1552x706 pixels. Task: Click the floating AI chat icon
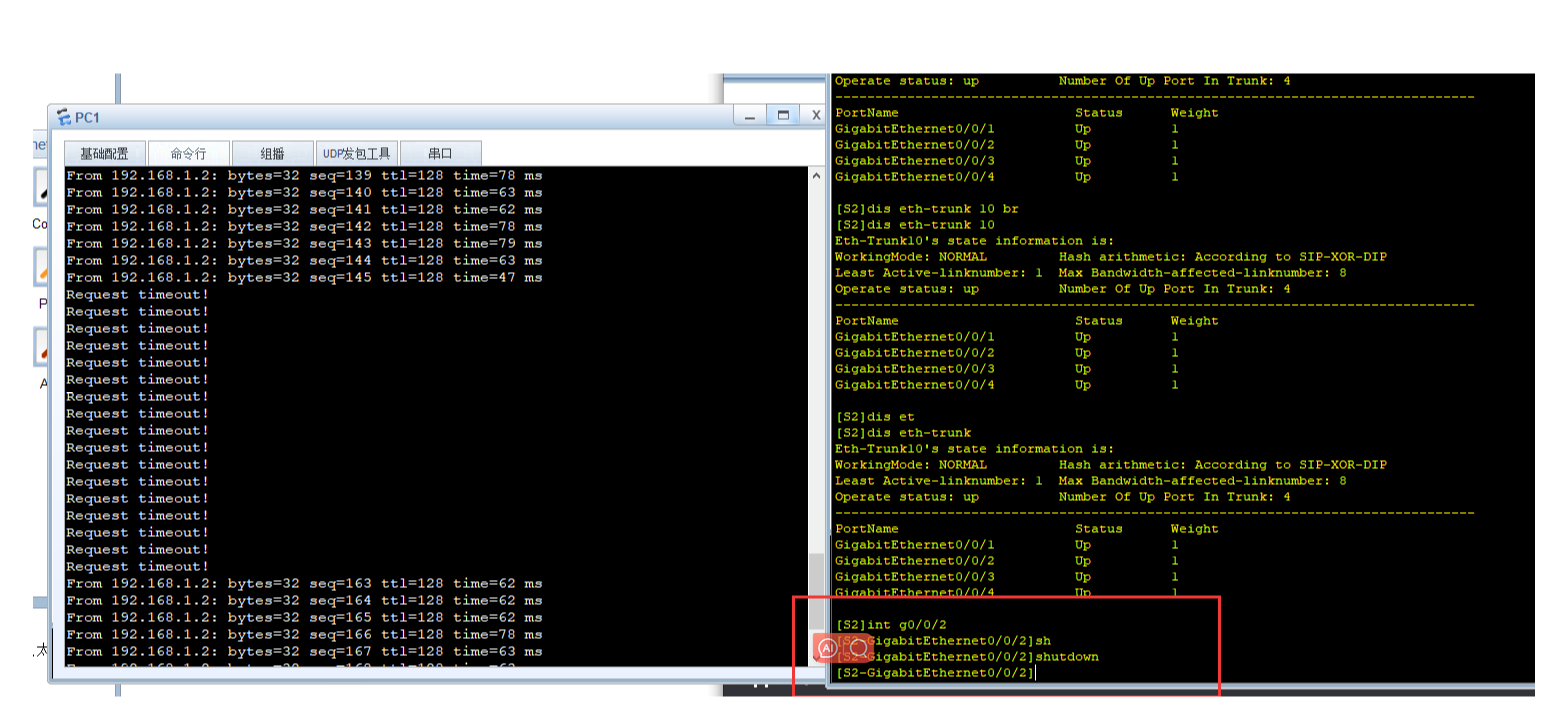click(827, 648)
